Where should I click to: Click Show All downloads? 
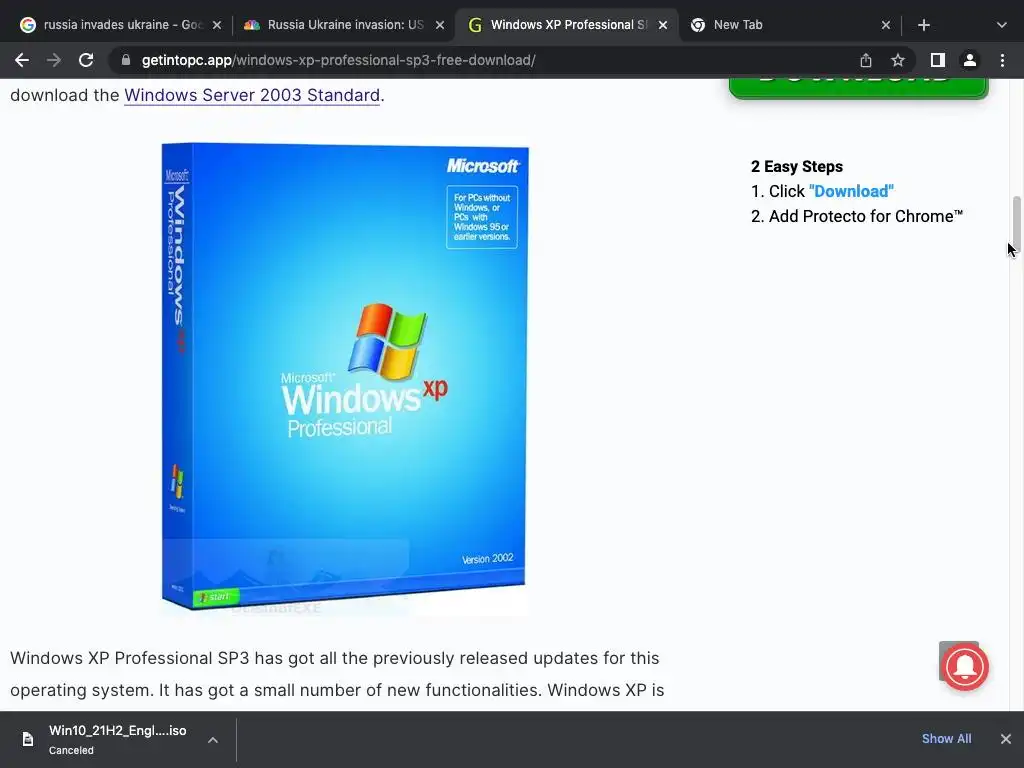click(x=946, y=739)
